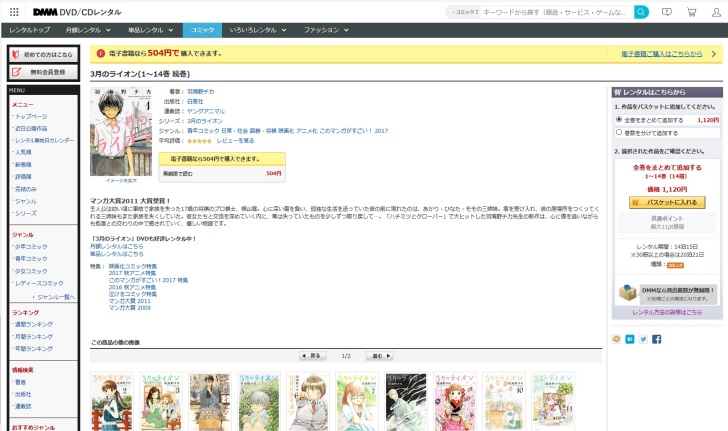
Task: Open the help chat icon in header
Action: click(667, 12)
